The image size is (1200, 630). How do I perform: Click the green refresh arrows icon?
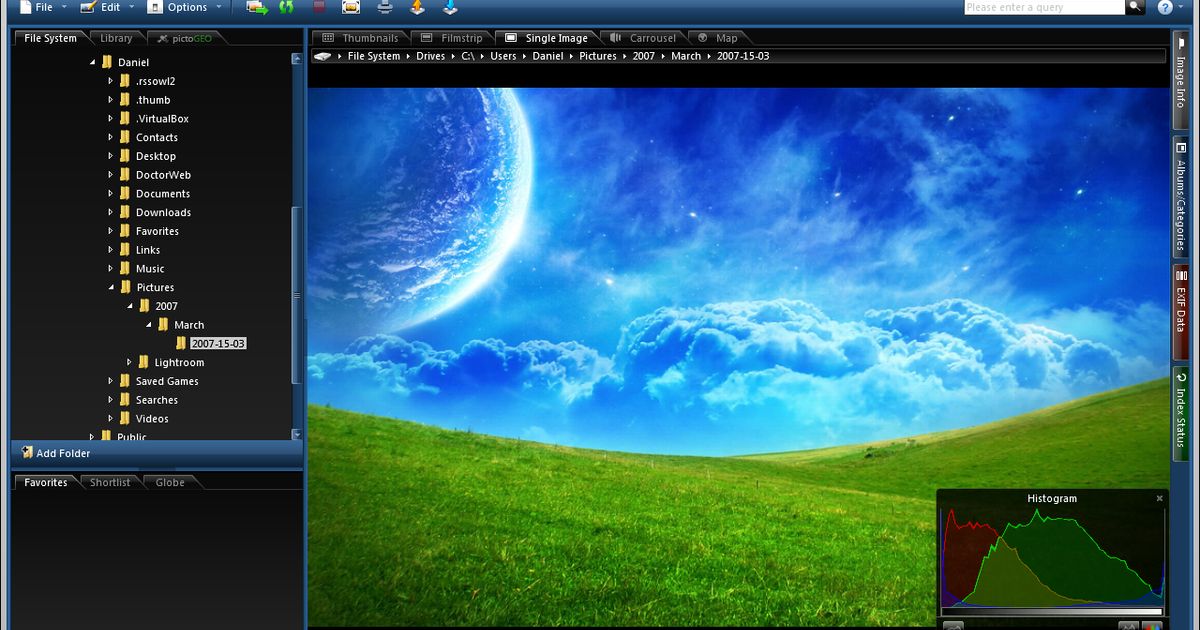(287, 7)
